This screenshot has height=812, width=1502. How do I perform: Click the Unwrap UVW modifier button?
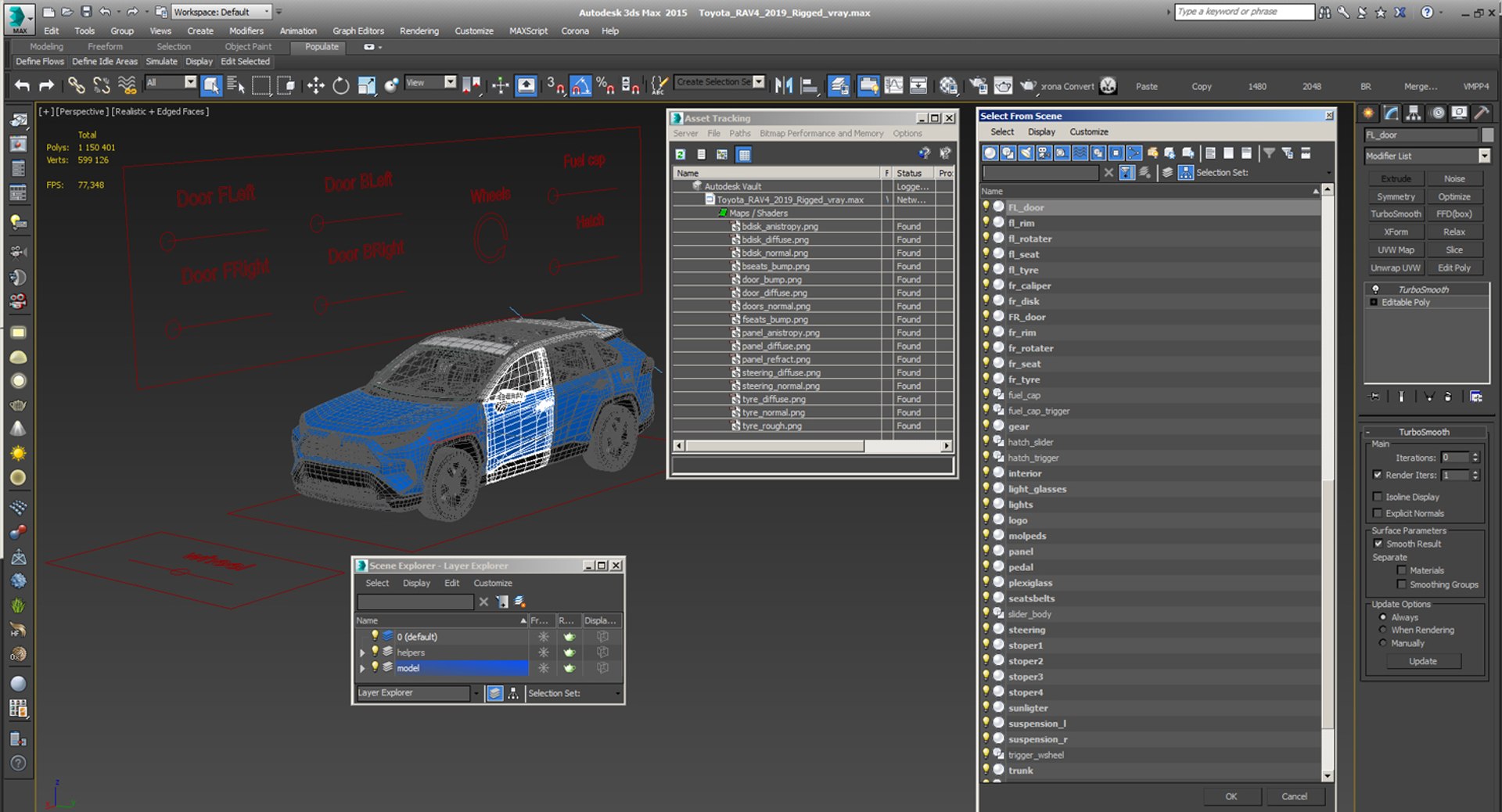click(x=1396, y=268)
